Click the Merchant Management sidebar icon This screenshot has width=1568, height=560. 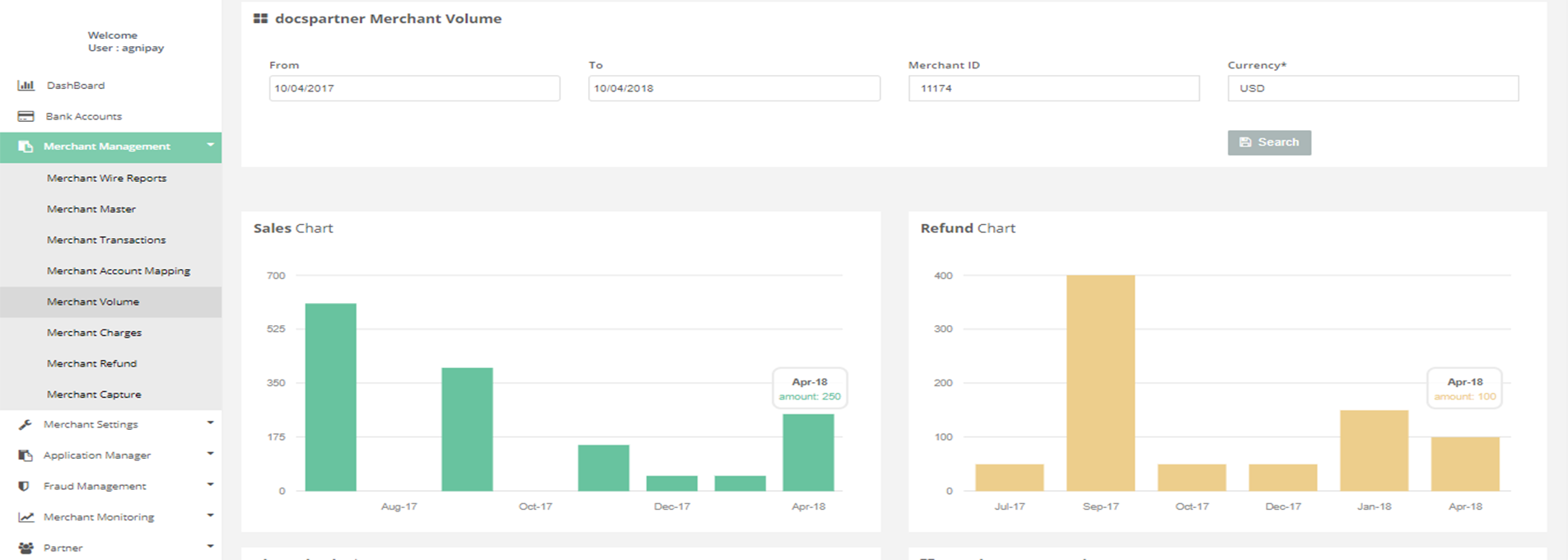pyautogui.click(x=26, y=147)
